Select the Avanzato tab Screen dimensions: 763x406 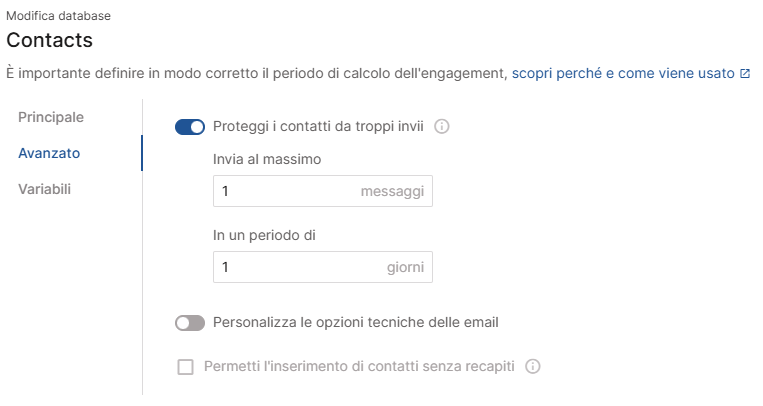tap(50, 153)
